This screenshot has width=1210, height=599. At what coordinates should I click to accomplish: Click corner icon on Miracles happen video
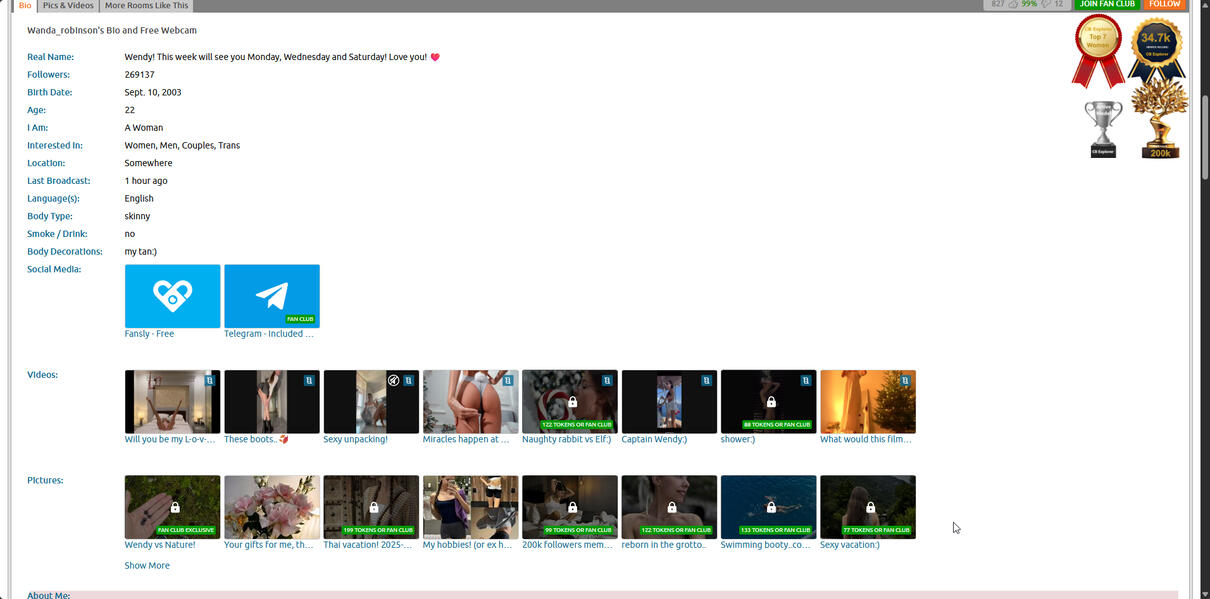(508, 380)
